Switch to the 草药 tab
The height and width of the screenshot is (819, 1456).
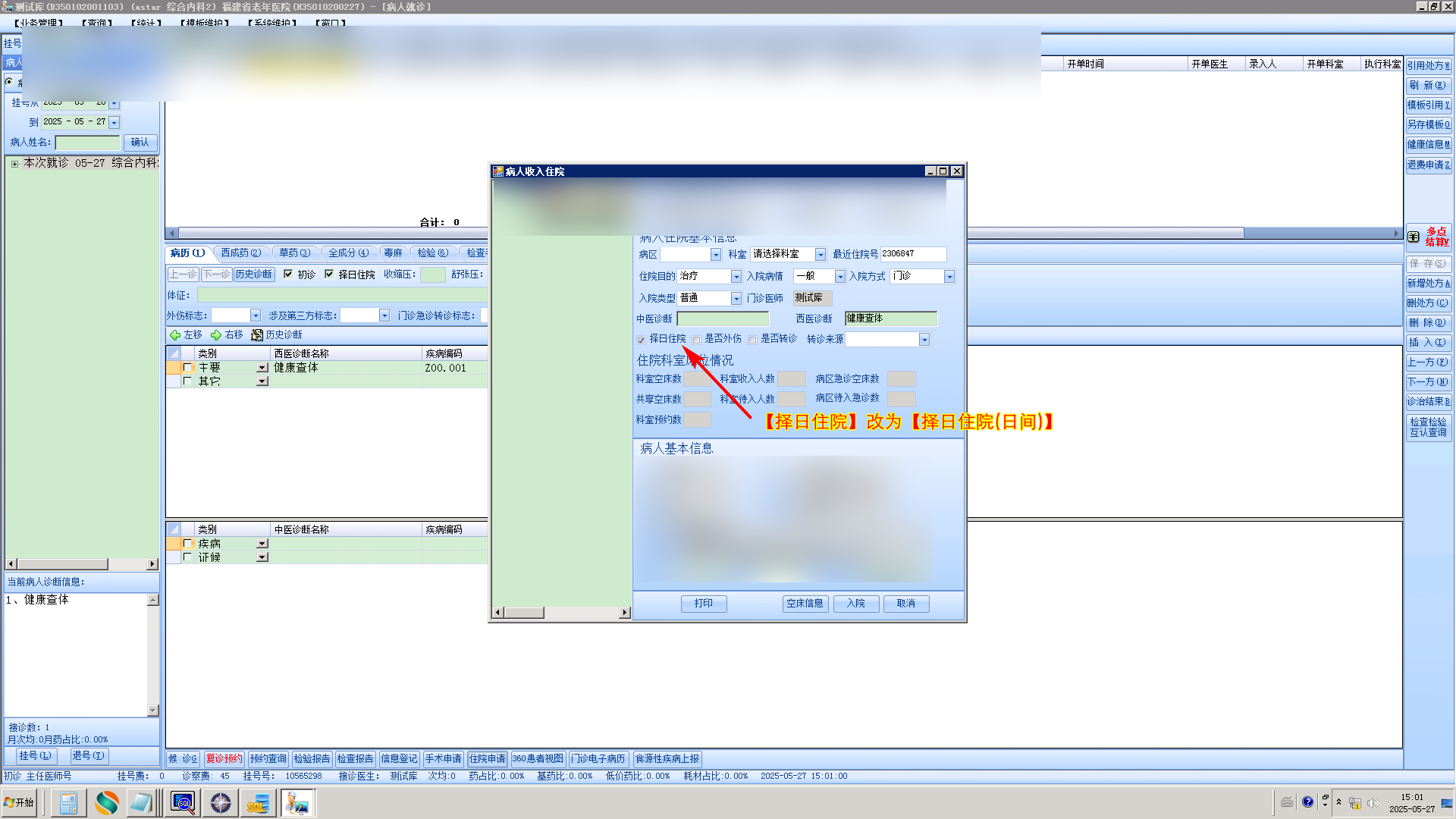(x=294, y=253)
